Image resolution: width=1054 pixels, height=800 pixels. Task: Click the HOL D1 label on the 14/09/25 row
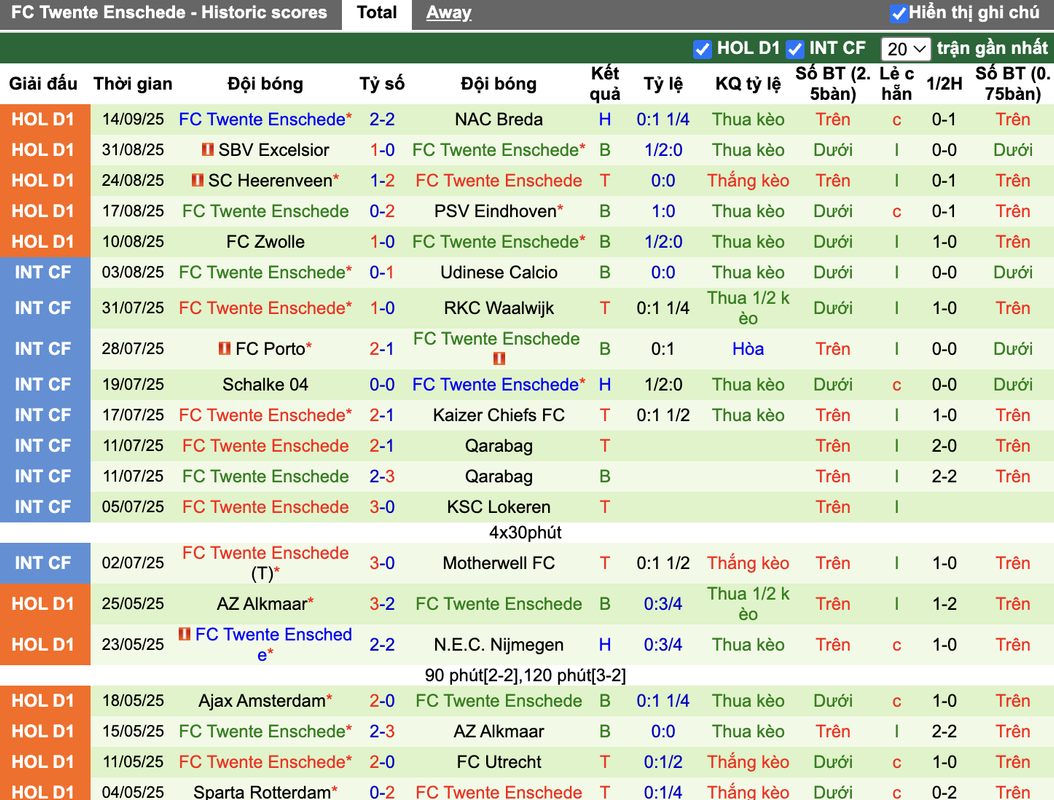tap(42, 120)
